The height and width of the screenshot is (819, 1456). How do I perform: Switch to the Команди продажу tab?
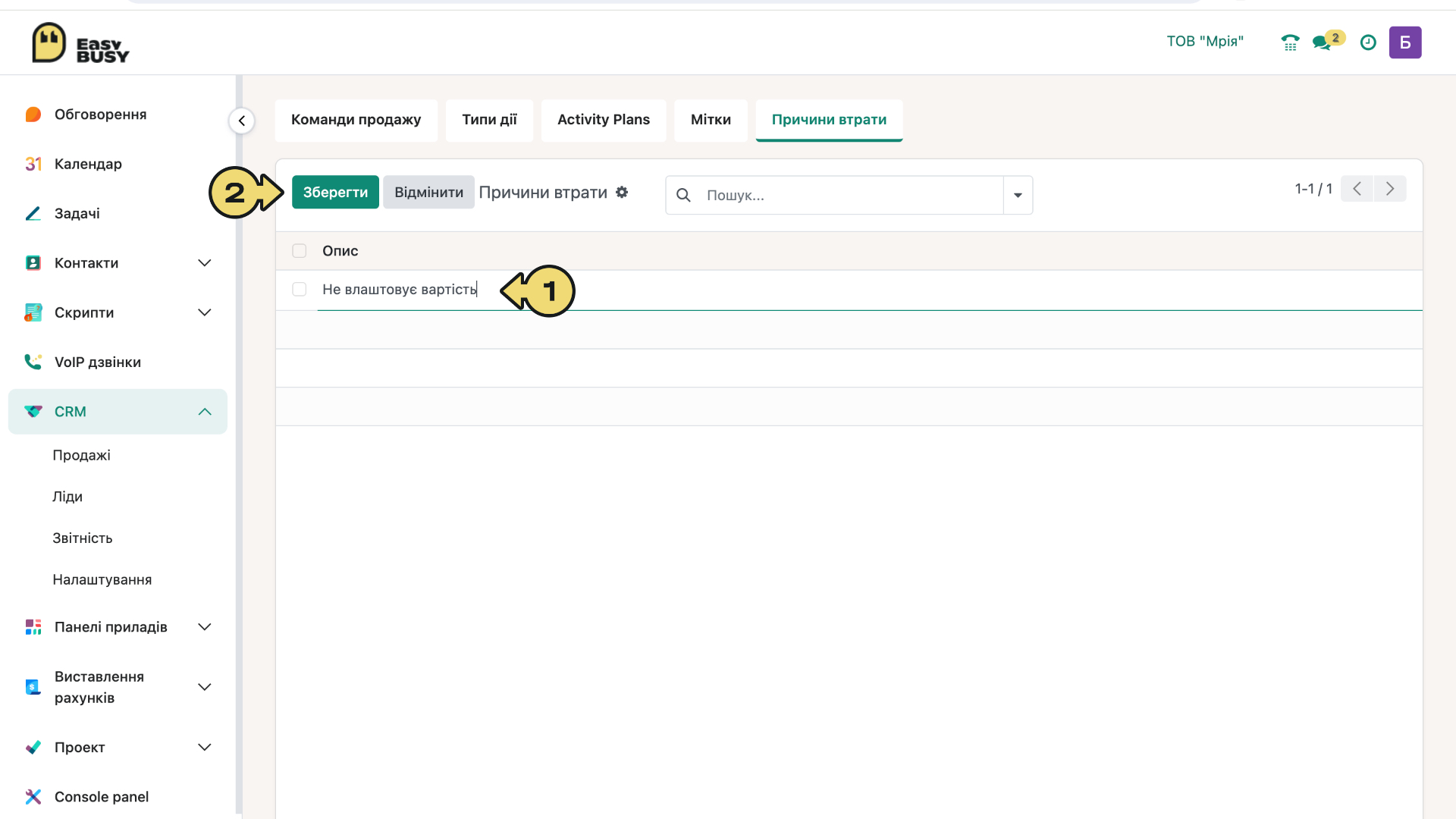tap(356, 120)
